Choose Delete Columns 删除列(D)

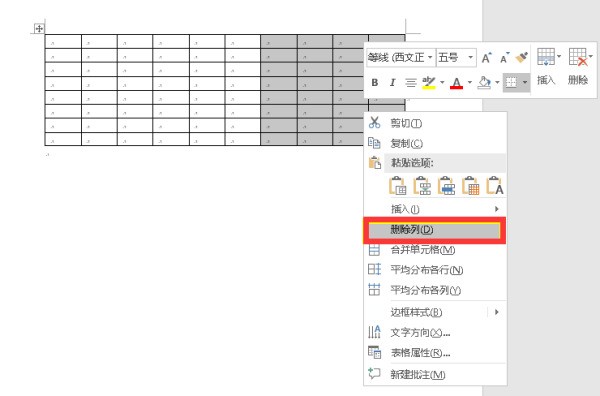coord(435,230)
